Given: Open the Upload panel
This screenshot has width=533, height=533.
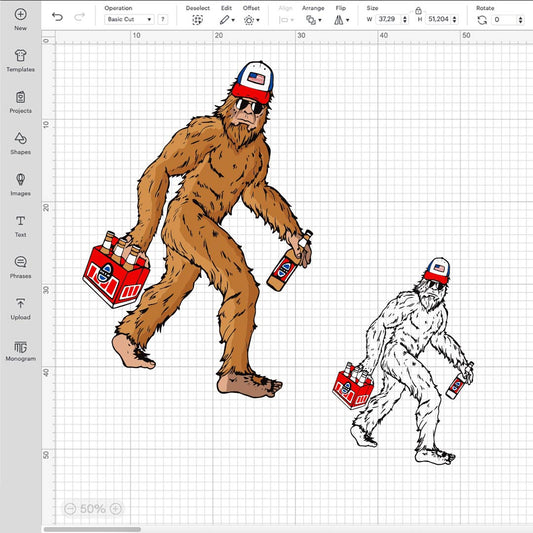Looking at the screenshot, I should point(20,309).
